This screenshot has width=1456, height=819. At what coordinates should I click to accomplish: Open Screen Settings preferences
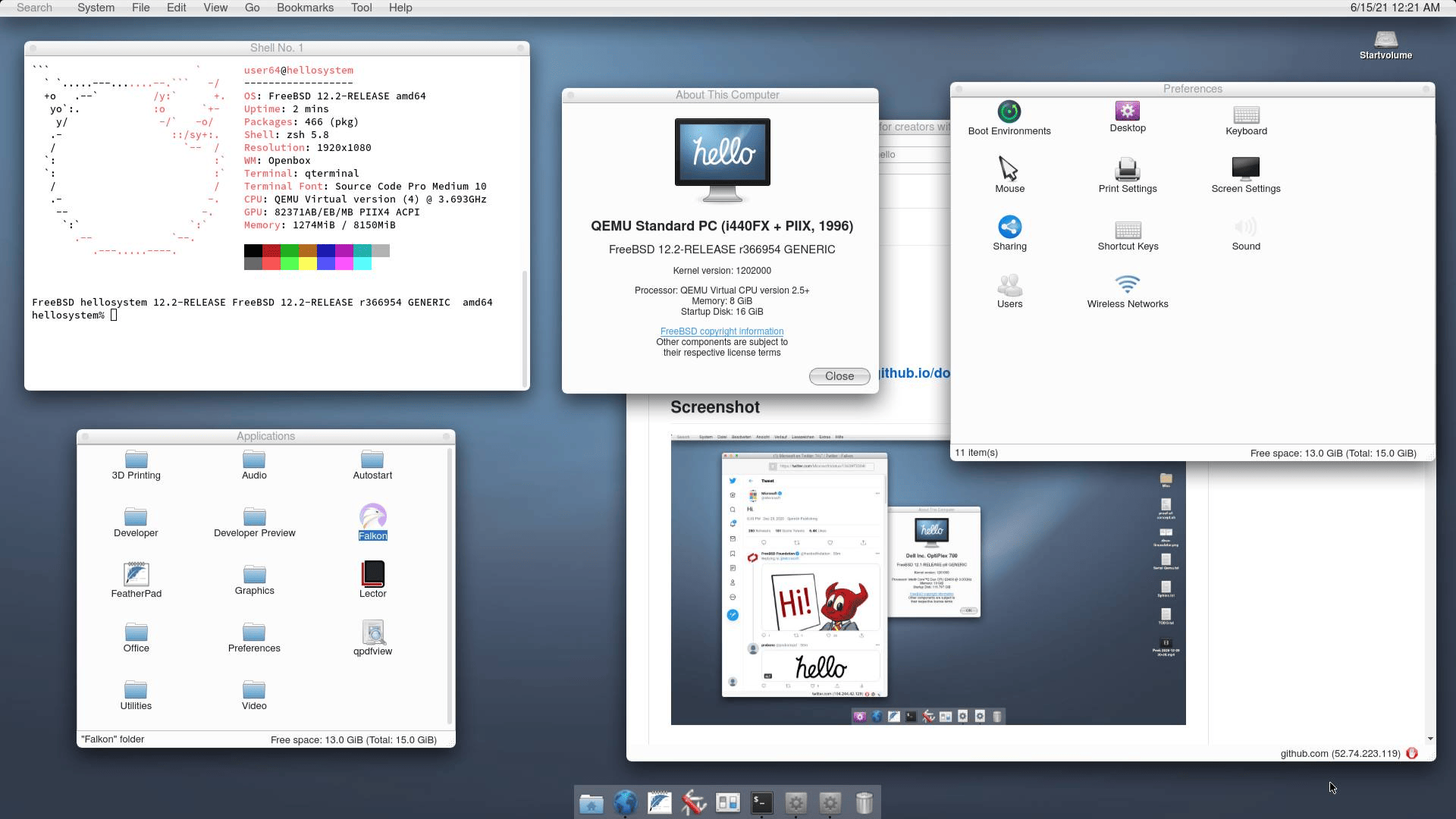(x=1245, y=170)
